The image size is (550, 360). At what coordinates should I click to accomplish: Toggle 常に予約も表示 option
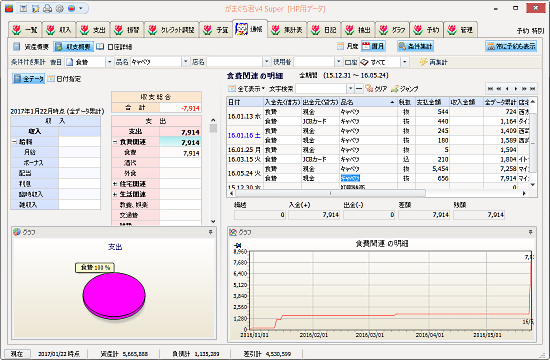click(x=511, y=46)
